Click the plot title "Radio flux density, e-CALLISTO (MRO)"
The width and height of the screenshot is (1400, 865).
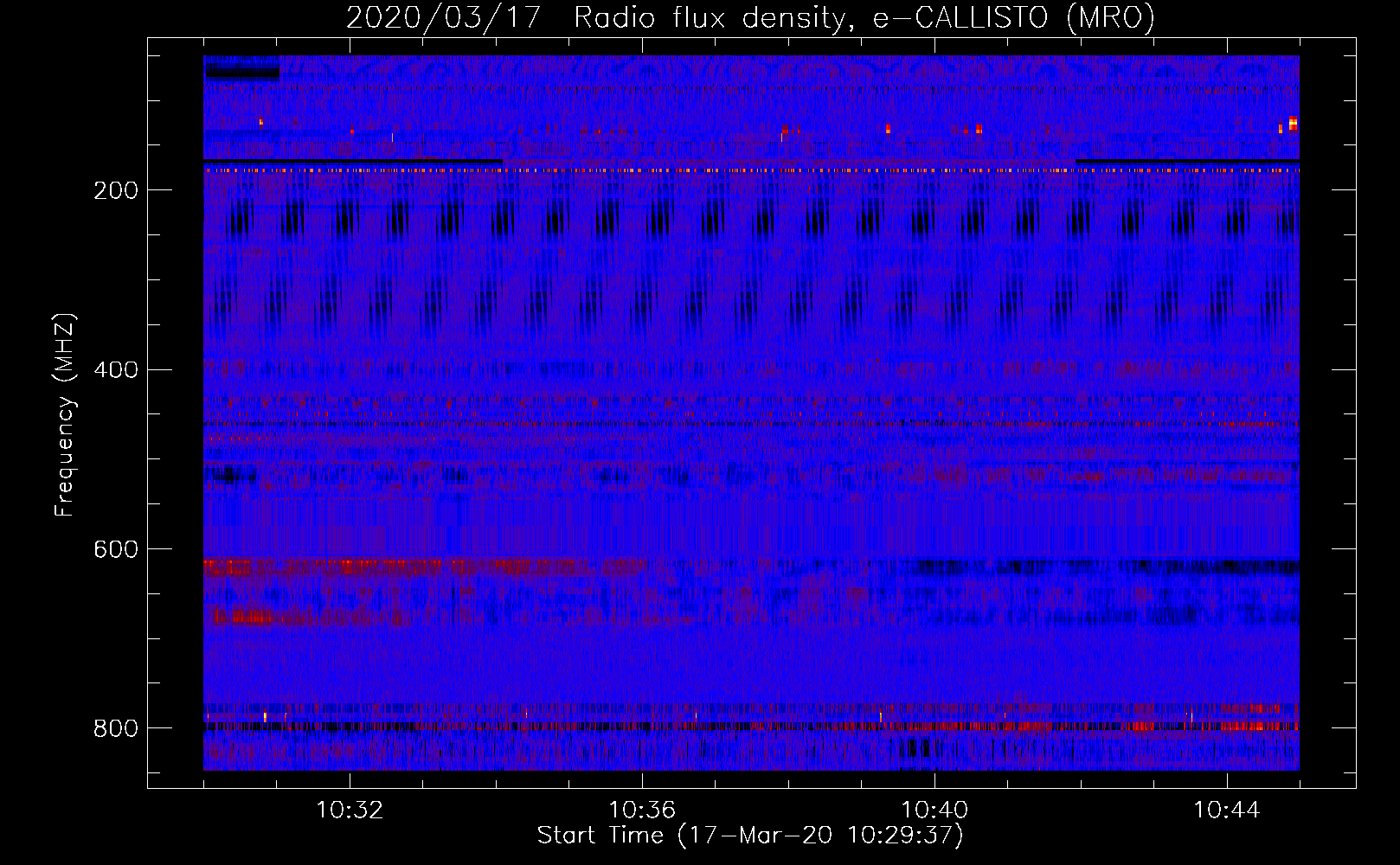click(x=864, y=18)
